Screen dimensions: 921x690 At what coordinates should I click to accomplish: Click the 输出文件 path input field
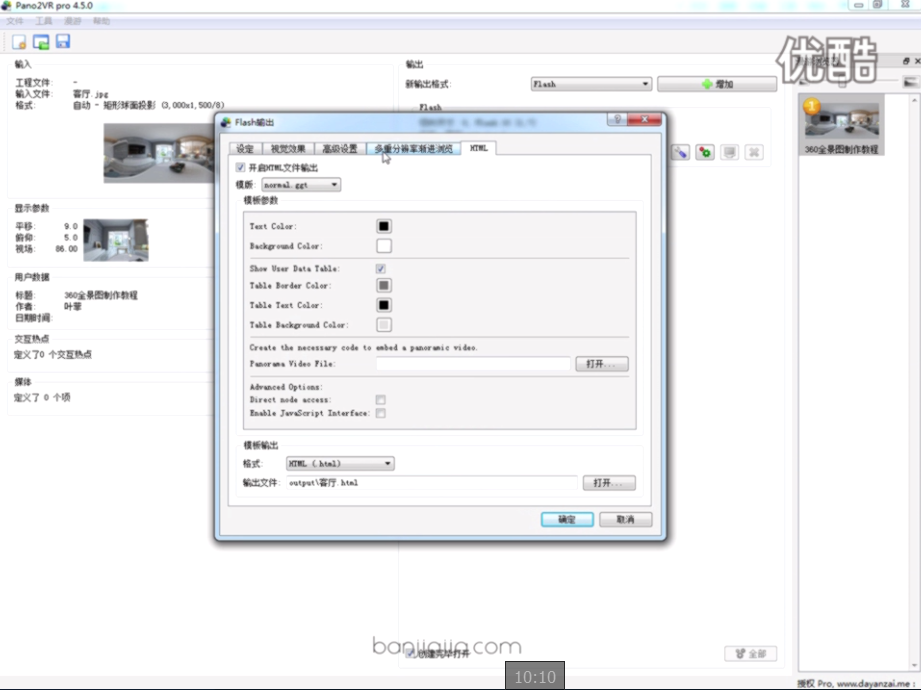coord(432,483)
